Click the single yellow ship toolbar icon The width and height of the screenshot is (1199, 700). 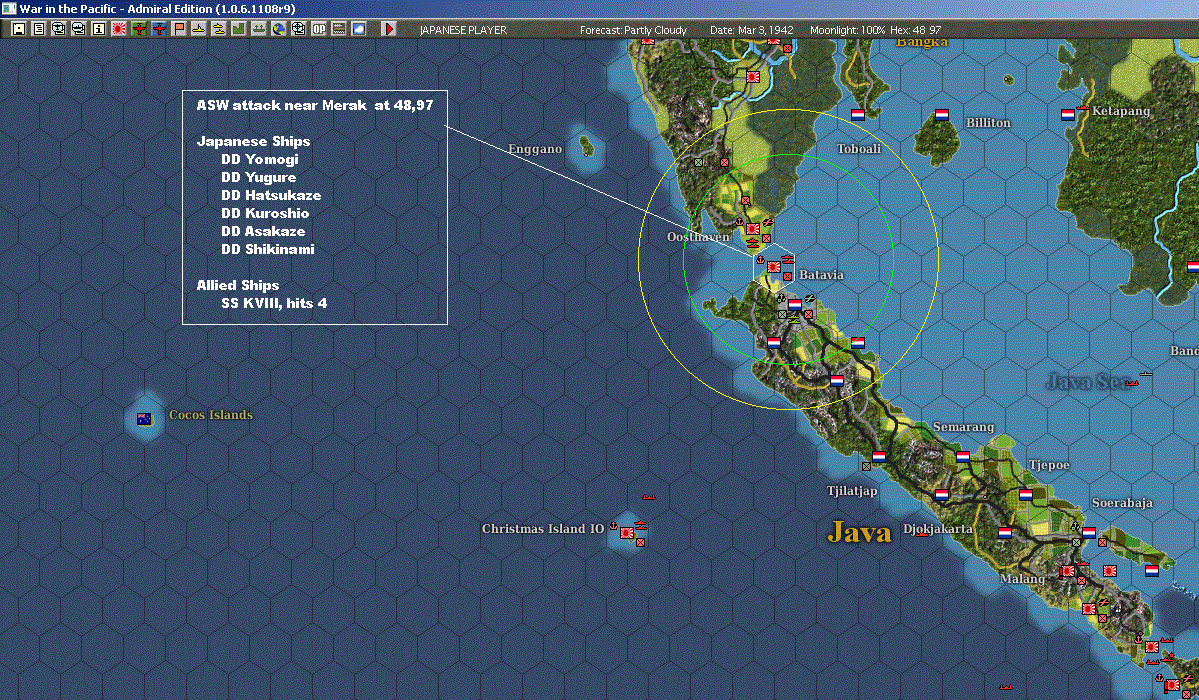pos(199,29)
